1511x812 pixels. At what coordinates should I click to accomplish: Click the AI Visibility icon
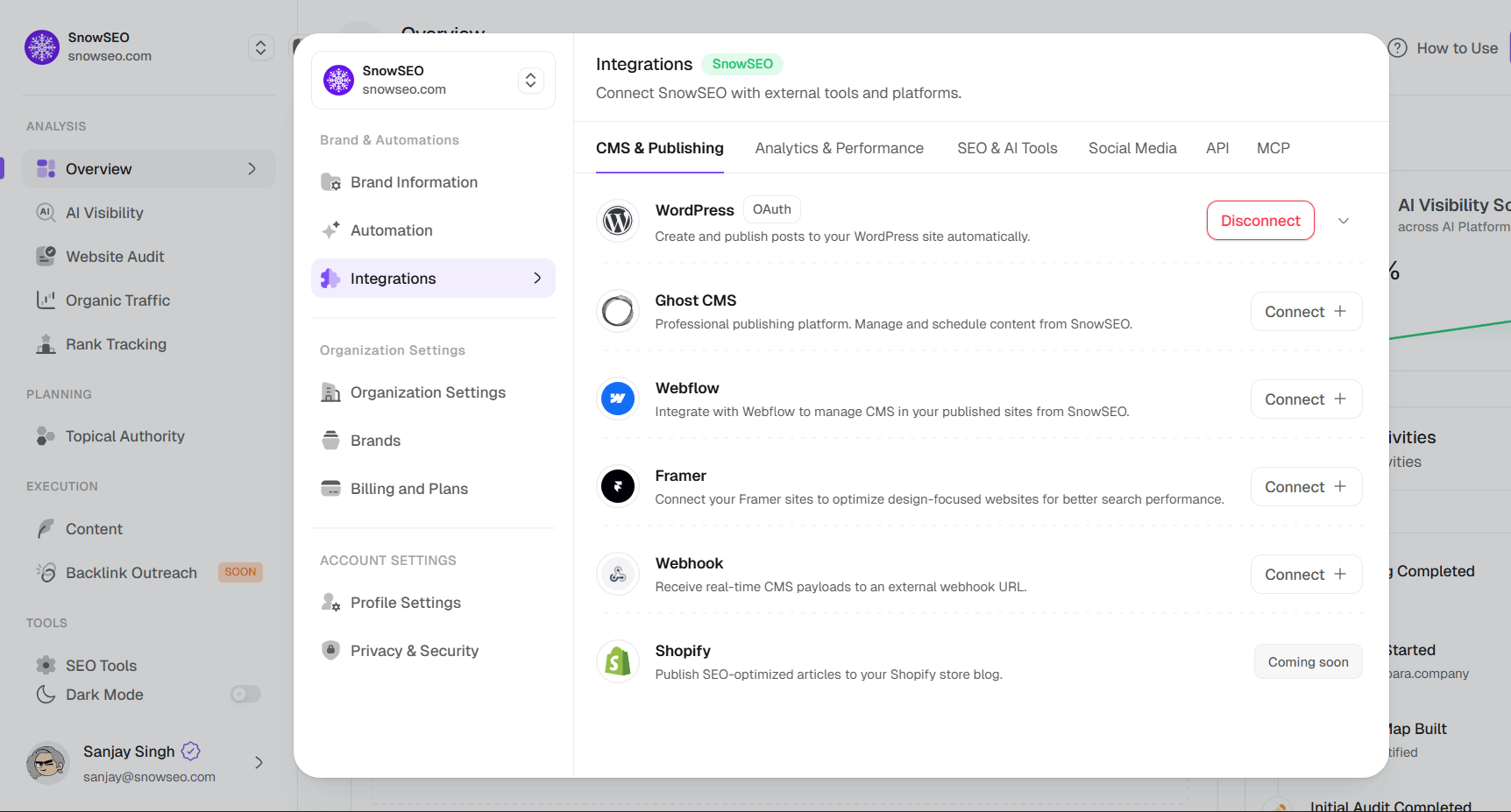(x=46, y=213)
